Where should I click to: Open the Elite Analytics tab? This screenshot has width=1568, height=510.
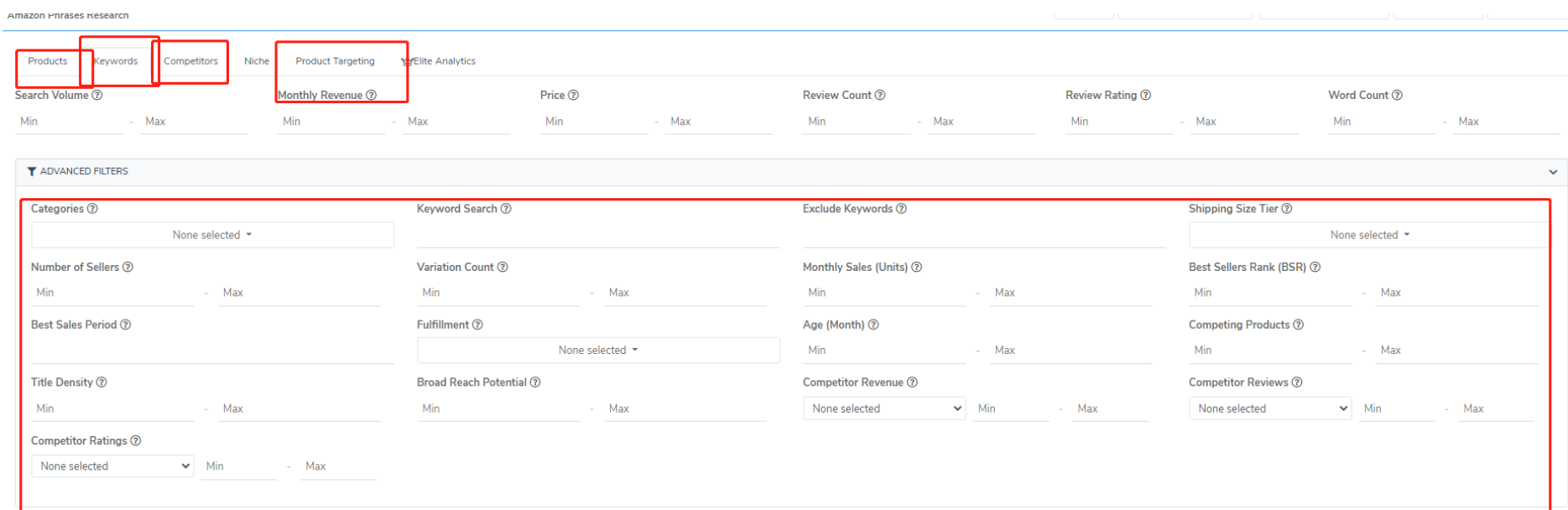(443, 61)
